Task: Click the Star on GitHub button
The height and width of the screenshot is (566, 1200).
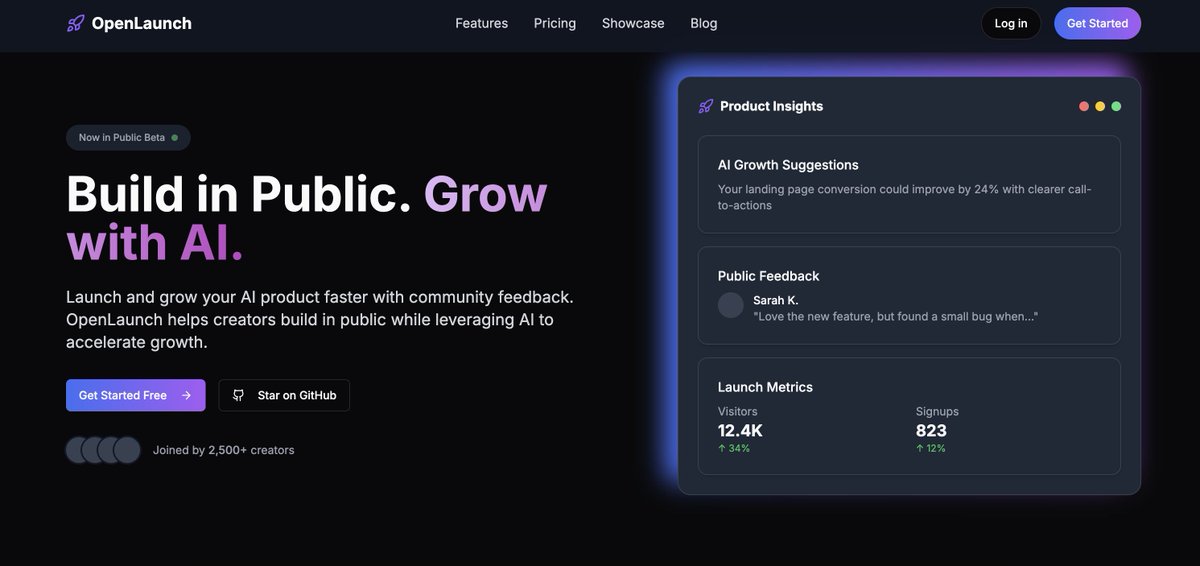Action: click(x=284, y=395)
